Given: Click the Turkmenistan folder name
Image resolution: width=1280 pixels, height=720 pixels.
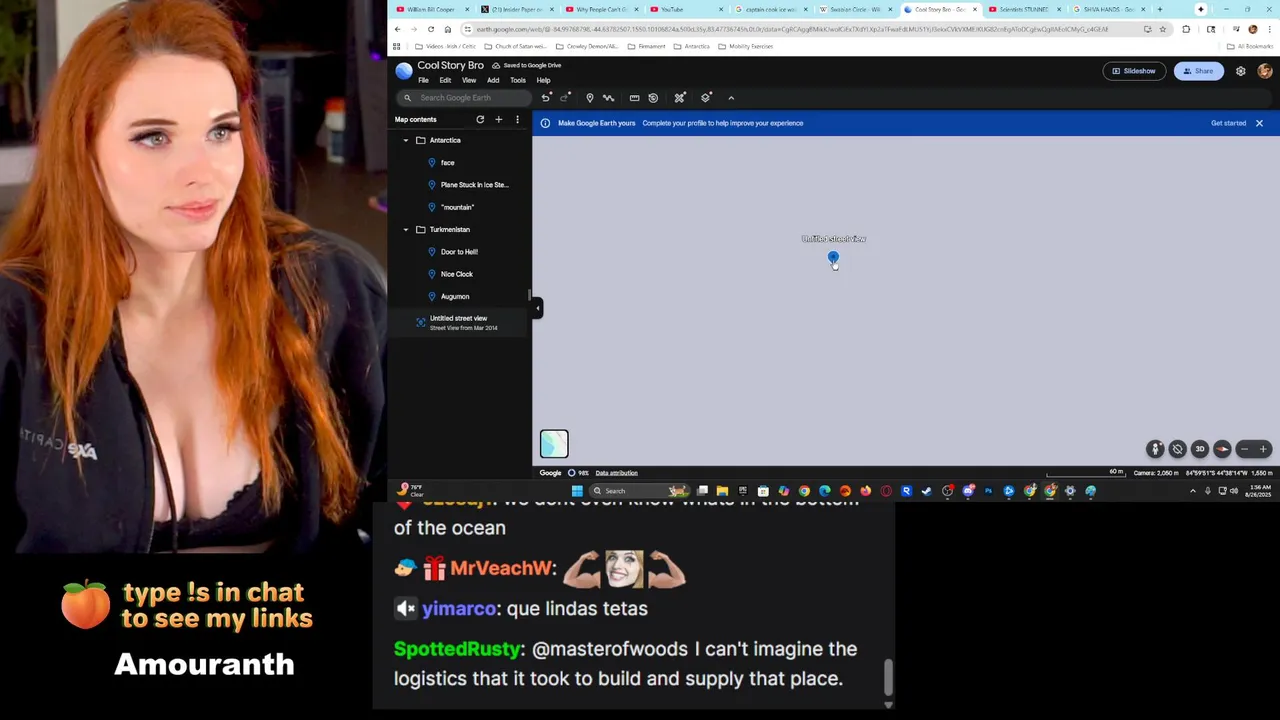Looking at the screenshot, I should [449, 230].
